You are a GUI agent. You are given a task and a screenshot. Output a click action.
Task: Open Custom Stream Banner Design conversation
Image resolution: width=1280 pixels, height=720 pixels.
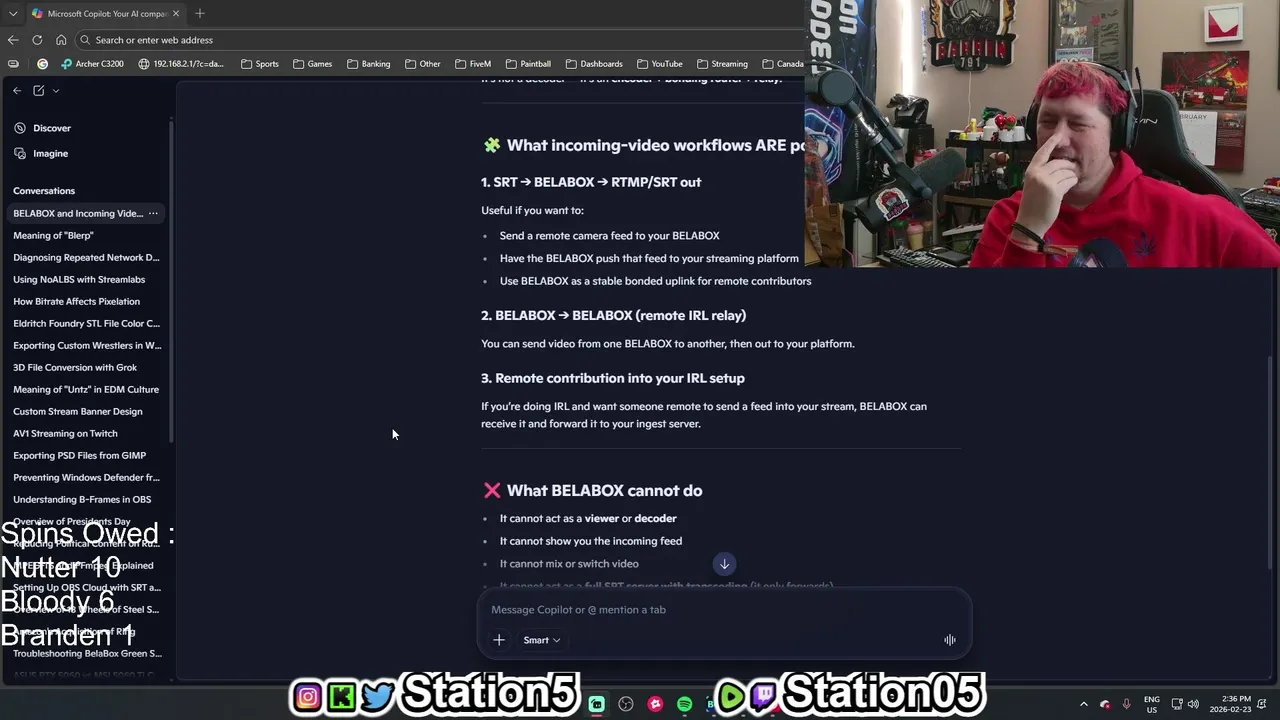78,411
